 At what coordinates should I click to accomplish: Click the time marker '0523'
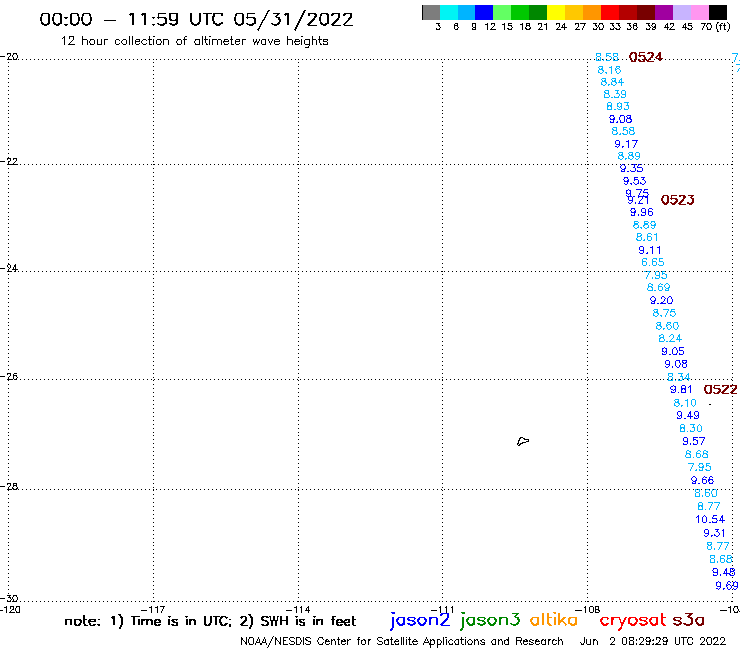pos(677,200)
